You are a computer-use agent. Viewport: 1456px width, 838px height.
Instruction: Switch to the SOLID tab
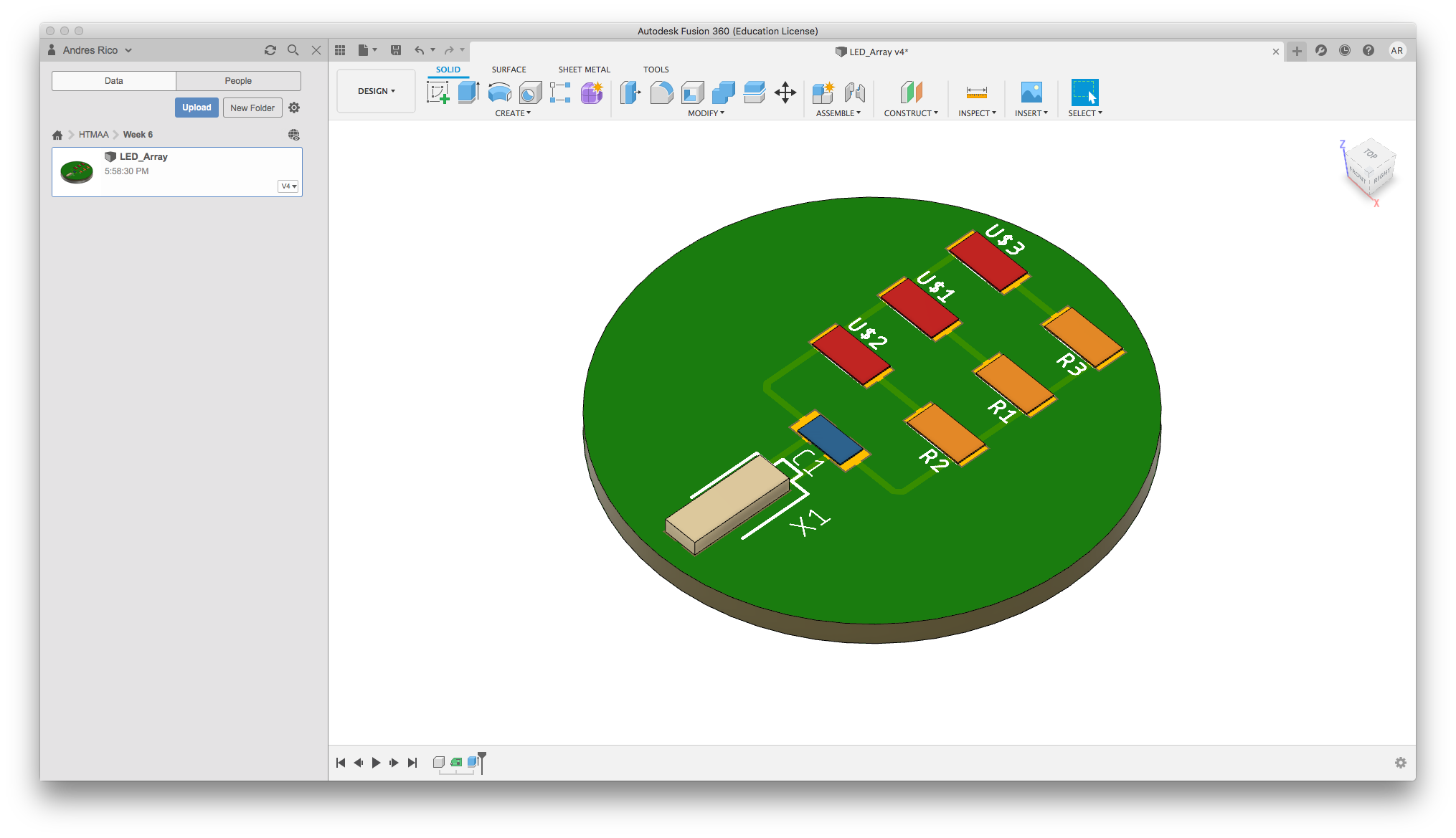[x=448, y=70]
